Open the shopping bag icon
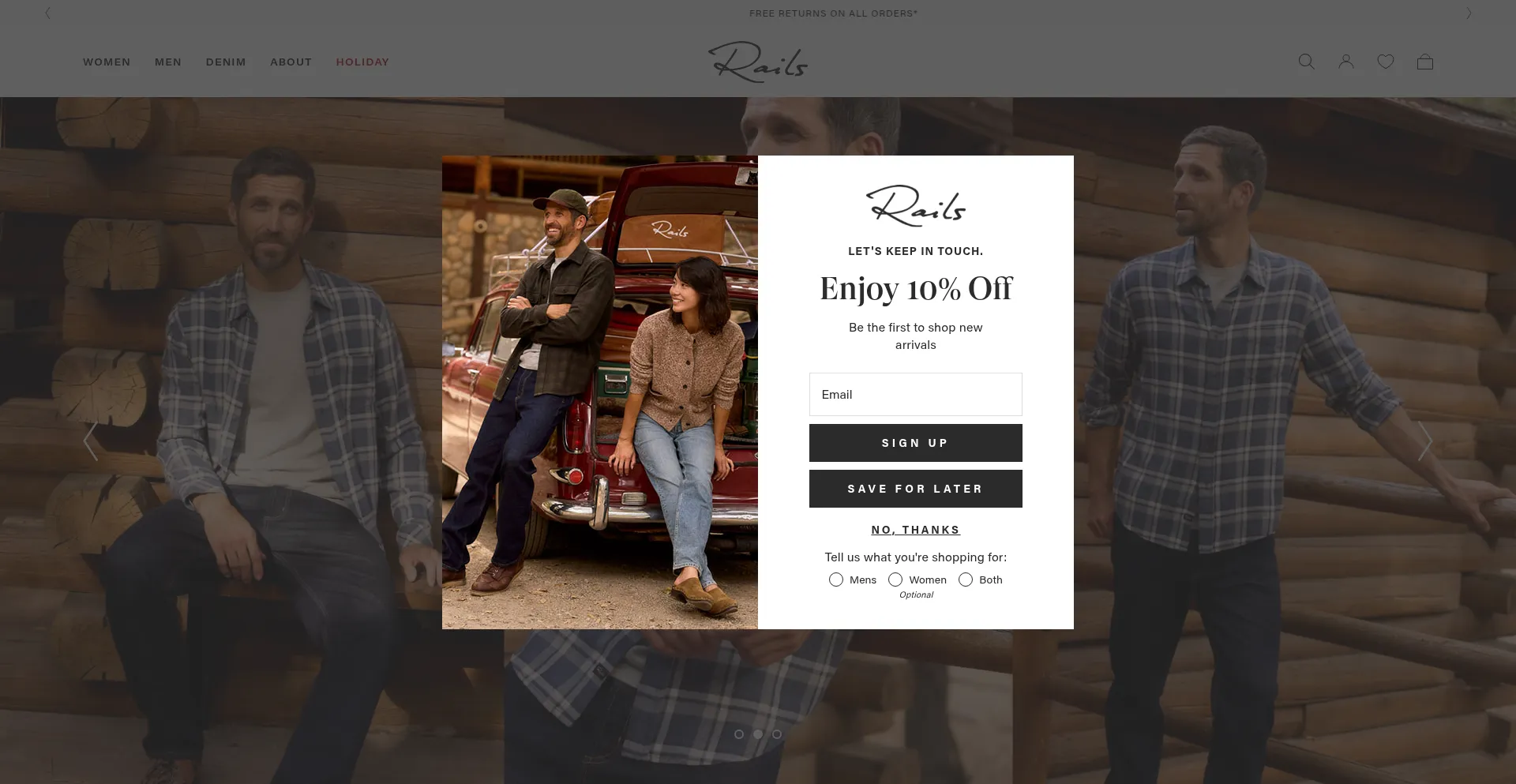 coord(1424,62)
